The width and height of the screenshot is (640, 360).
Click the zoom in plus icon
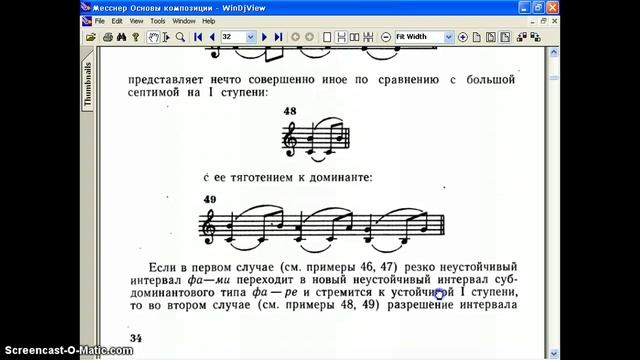pyautogui.click(x=462, y=37)
